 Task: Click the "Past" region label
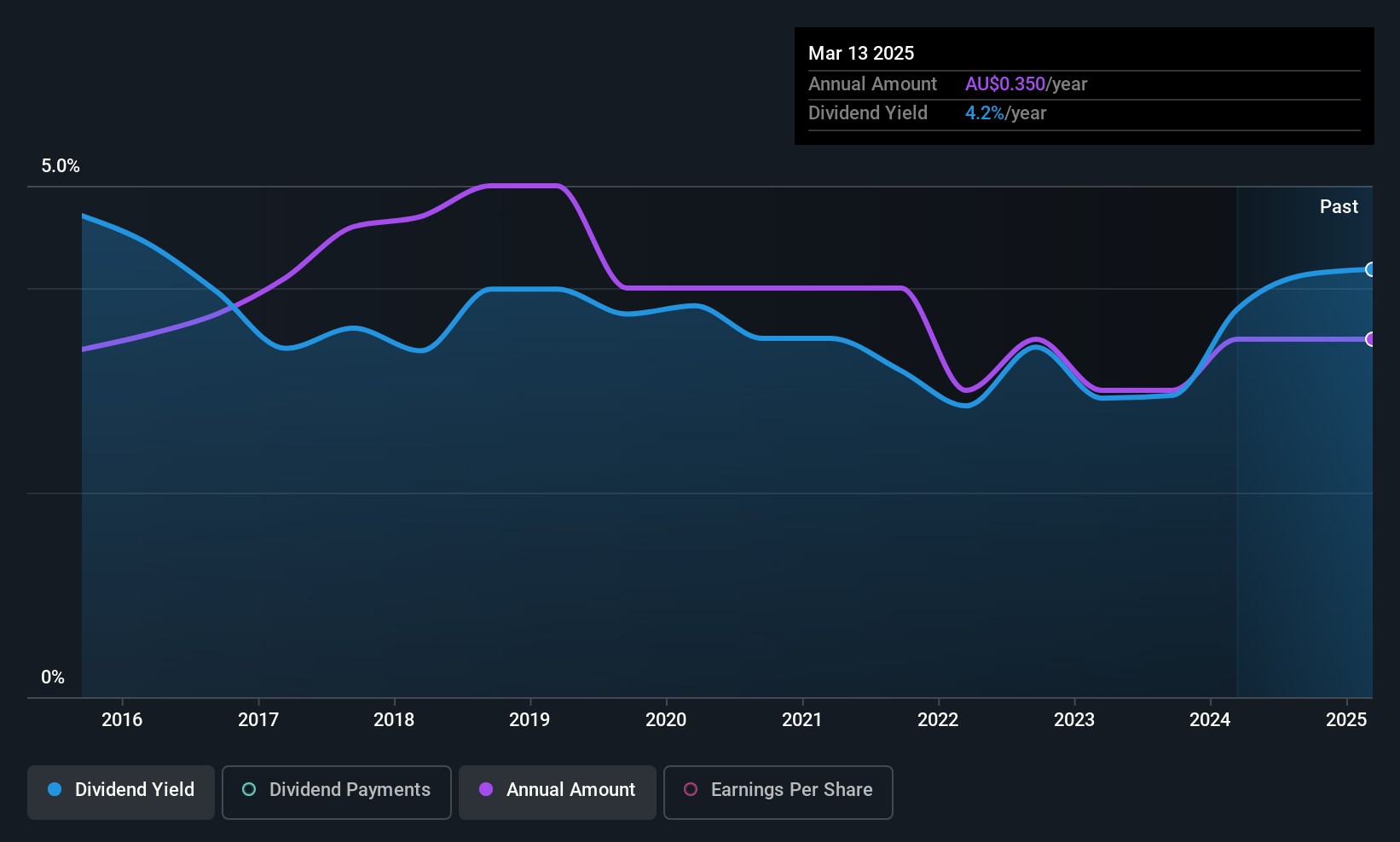point(1339,207)
